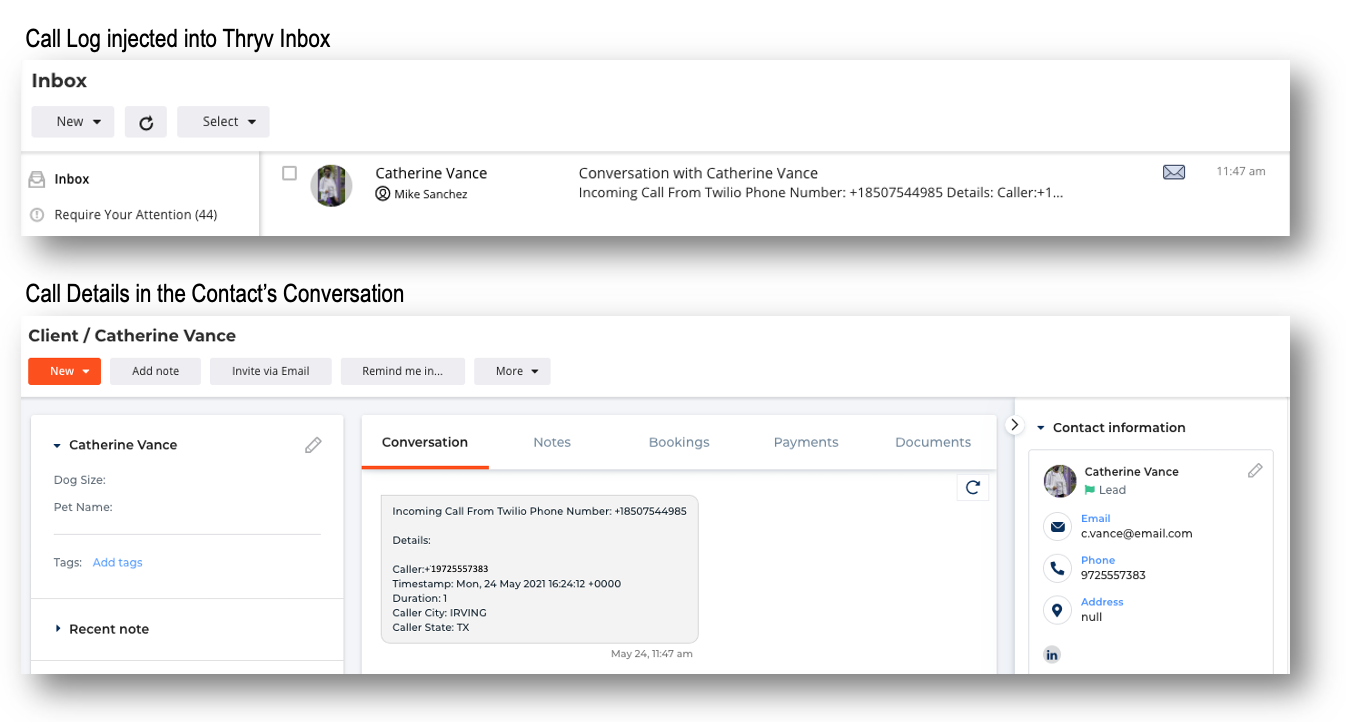1346x722 pixels.
Task: Click Catherine Vance avatar in contact information
Action: click(x=1060, y=481)
